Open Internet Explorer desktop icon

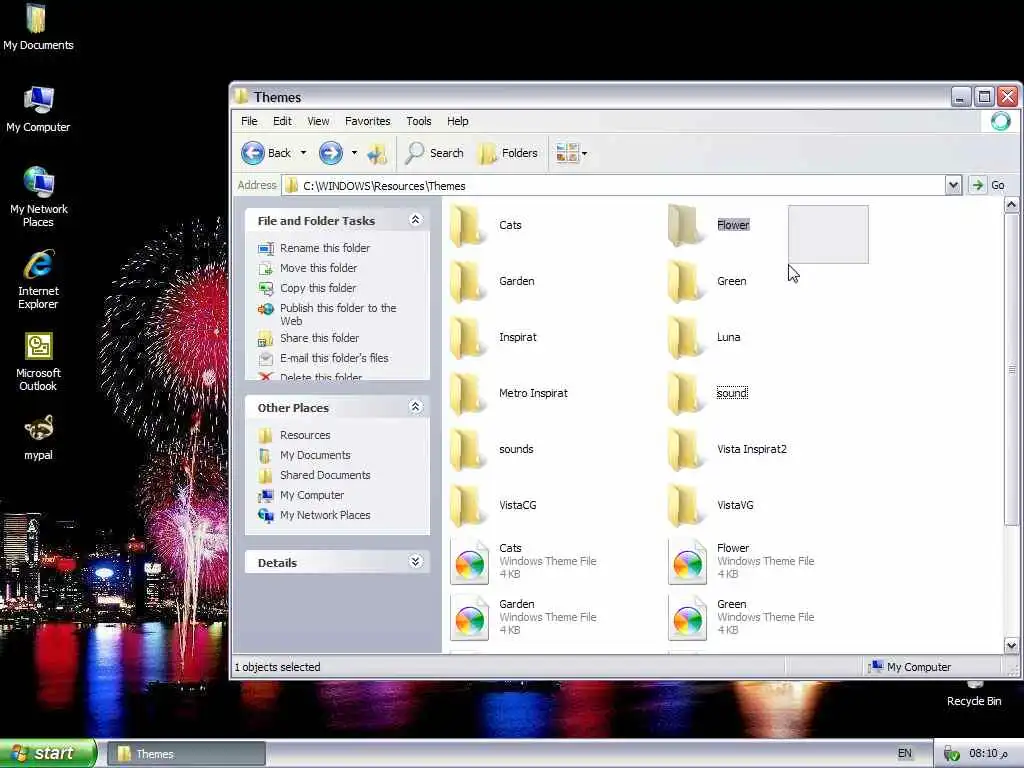(38, 280)
